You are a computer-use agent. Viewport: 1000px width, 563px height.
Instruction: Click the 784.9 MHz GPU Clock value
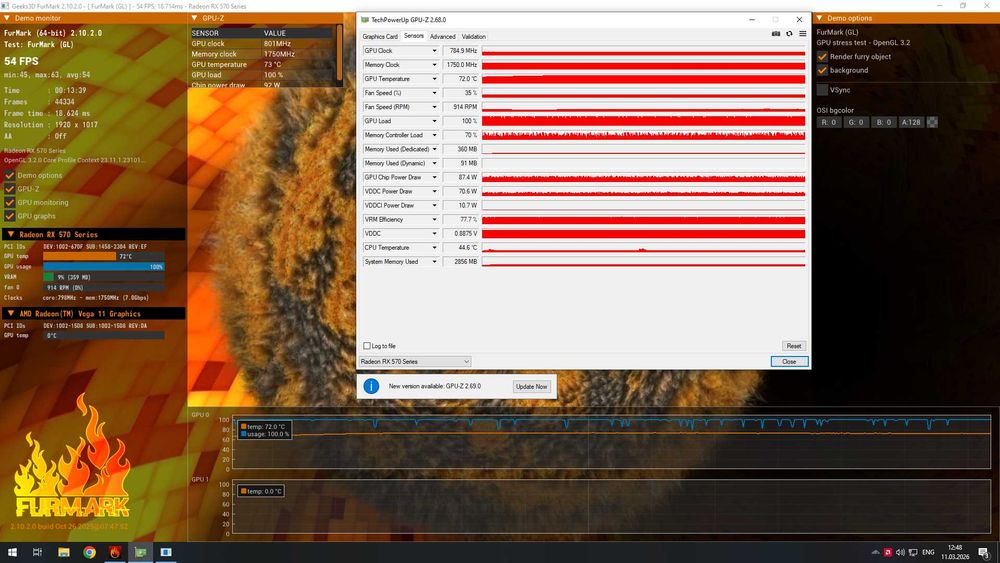coord(460,50)
